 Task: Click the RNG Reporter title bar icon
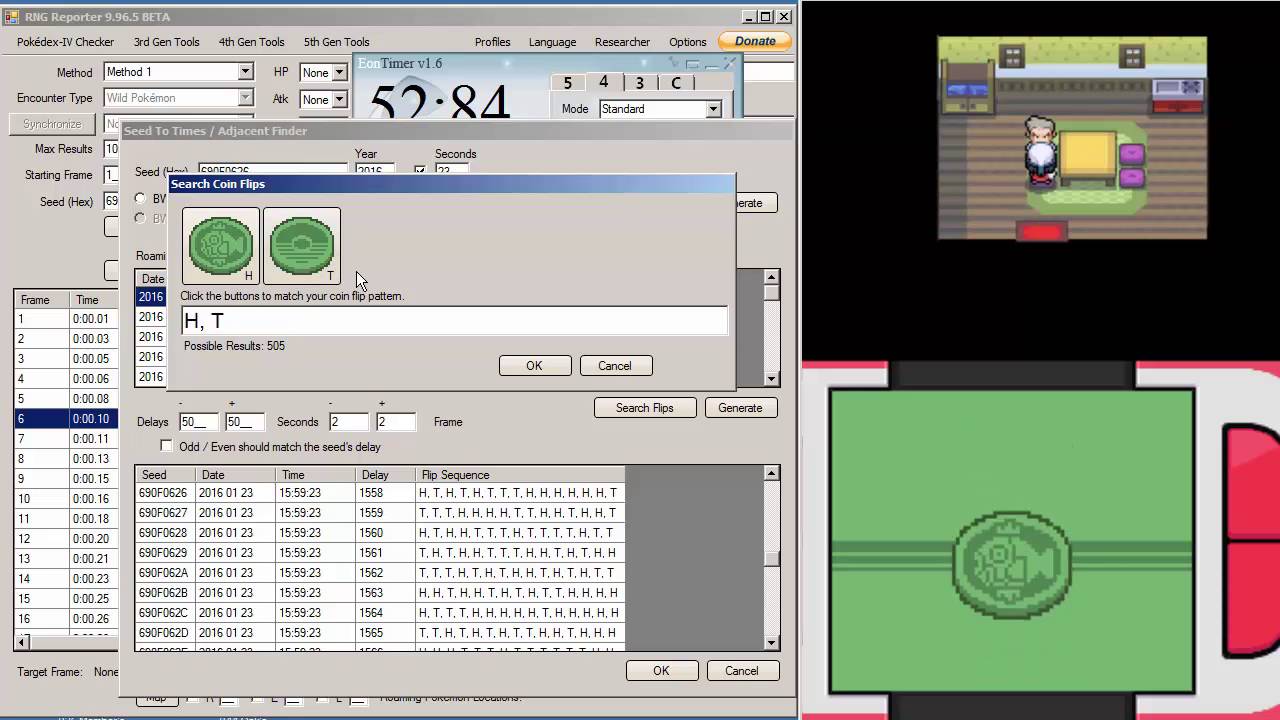point(12,16)
